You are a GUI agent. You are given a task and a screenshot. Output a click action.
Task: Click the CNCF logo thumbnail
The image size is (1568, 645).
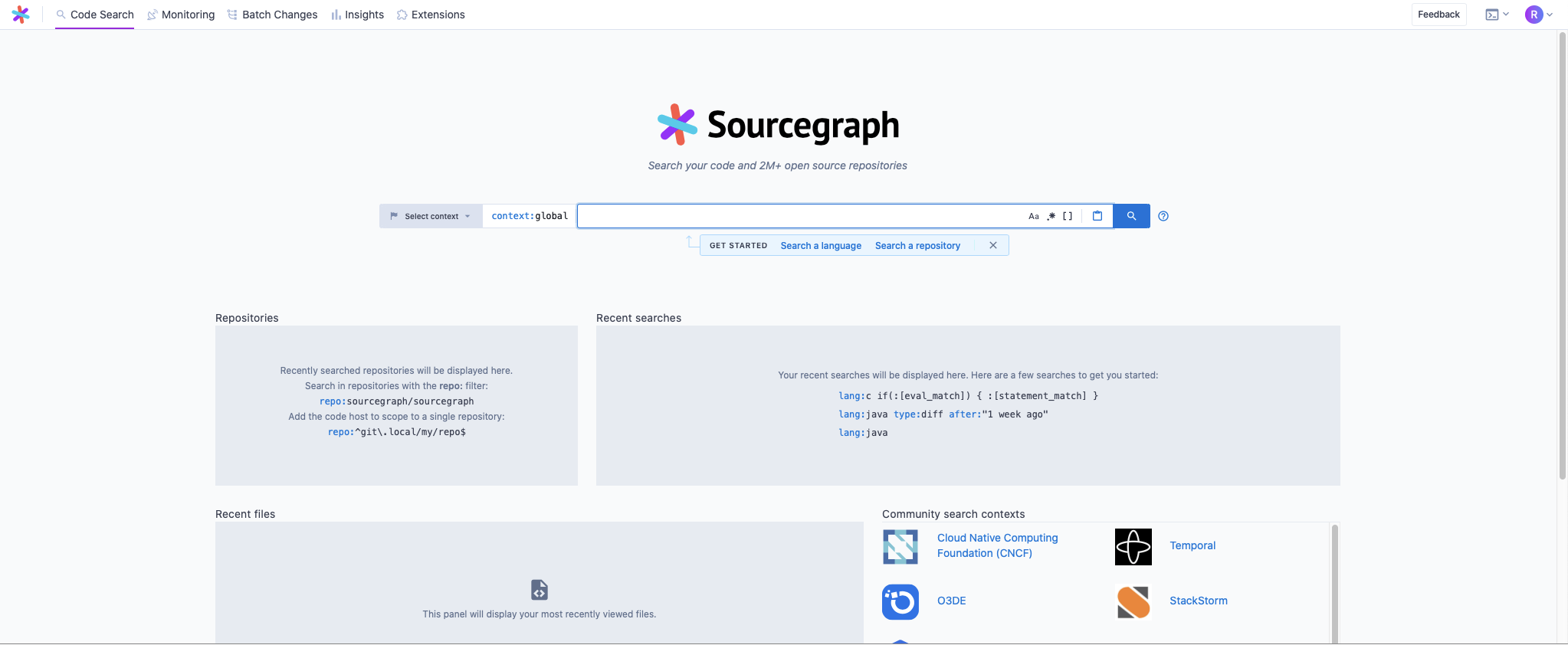(x=900, y=546)
